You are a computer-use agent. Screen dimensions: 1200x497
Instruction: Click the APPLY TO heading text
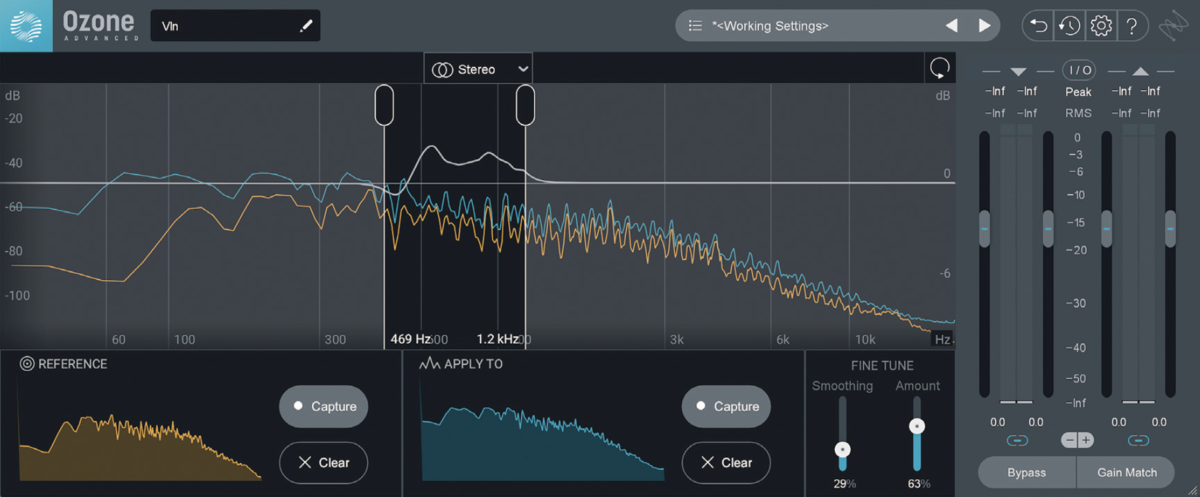click(473, 364)
